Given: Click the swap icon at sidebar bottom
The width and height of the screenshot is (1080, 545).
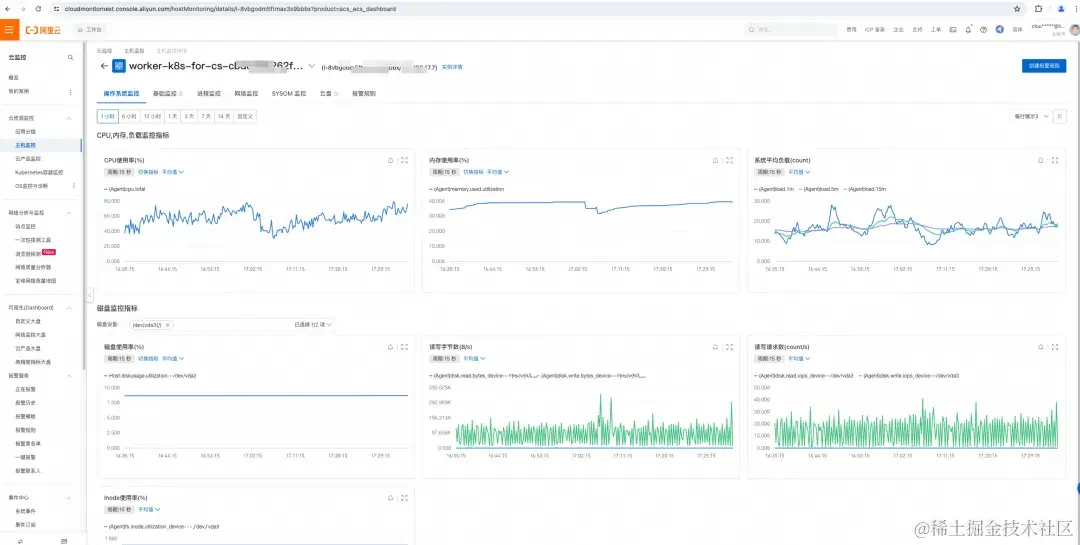Looking at the screenshot, I should (x=21, y=541).
